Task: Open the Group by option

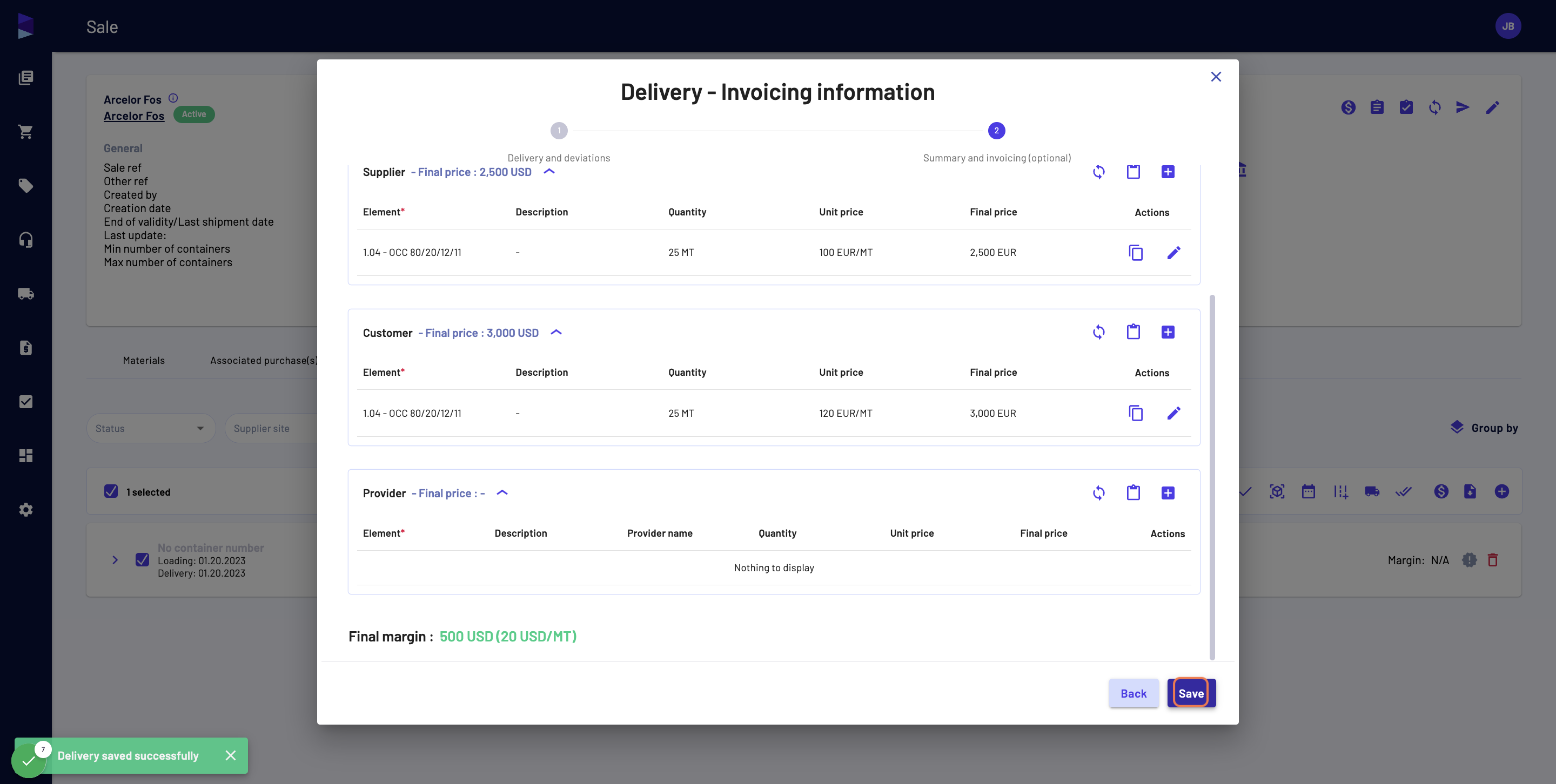Action: coord(1484,428)
